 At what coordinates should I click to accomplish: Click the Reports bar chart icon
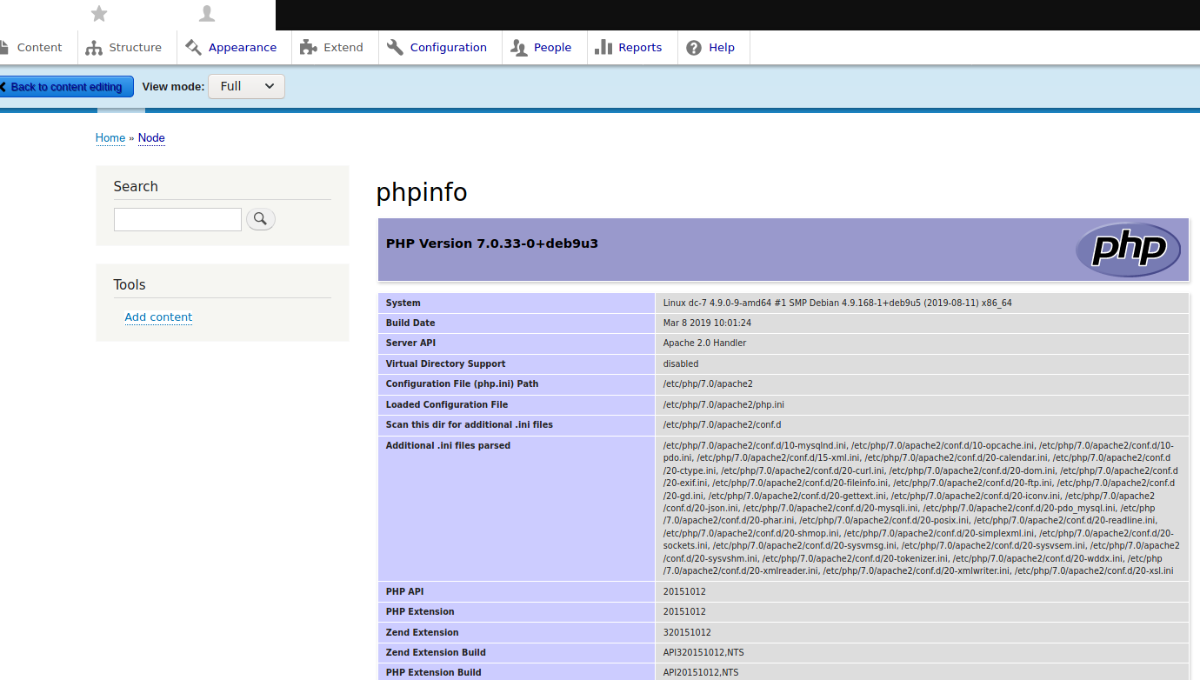pyautogui.click(x=604, y=47)
